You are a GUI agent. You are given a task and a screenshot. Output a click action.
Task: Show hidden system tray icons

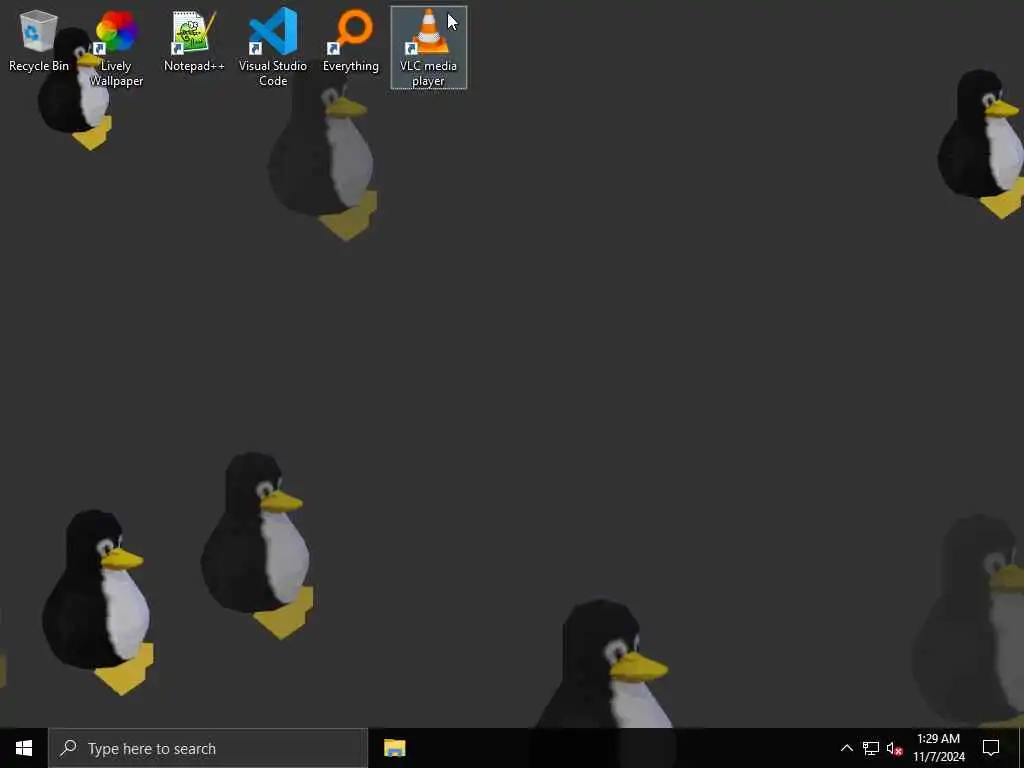[846, 748]
